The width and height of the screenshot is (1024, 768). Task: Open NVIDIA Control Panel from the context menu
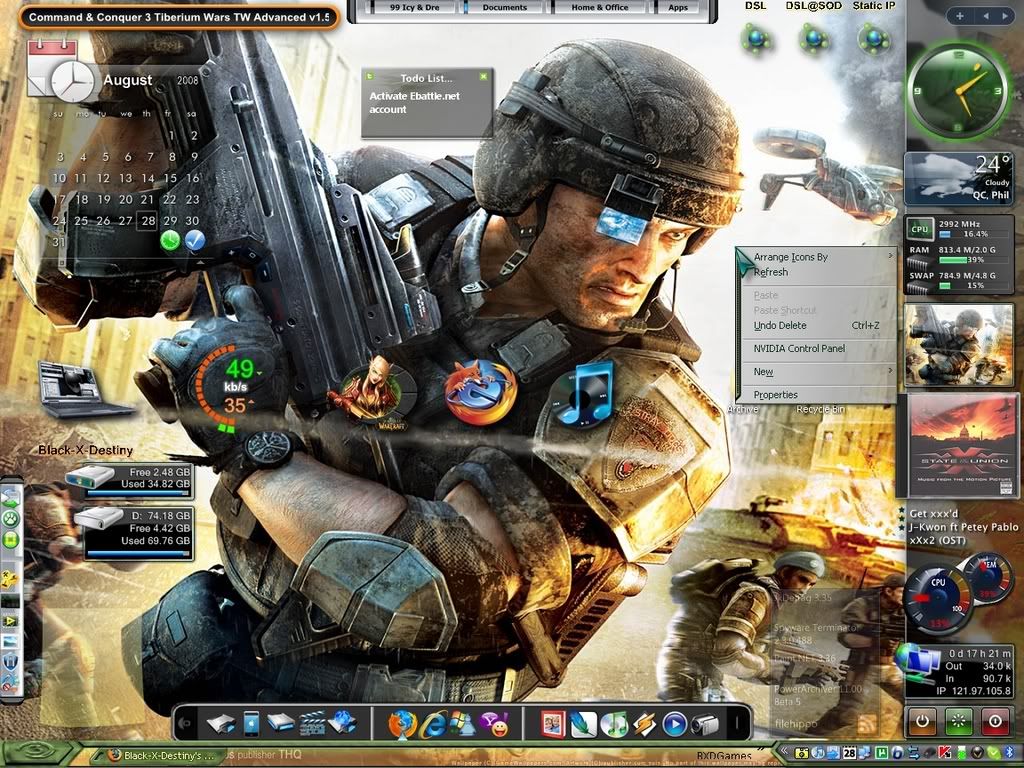tap(799, 348)
